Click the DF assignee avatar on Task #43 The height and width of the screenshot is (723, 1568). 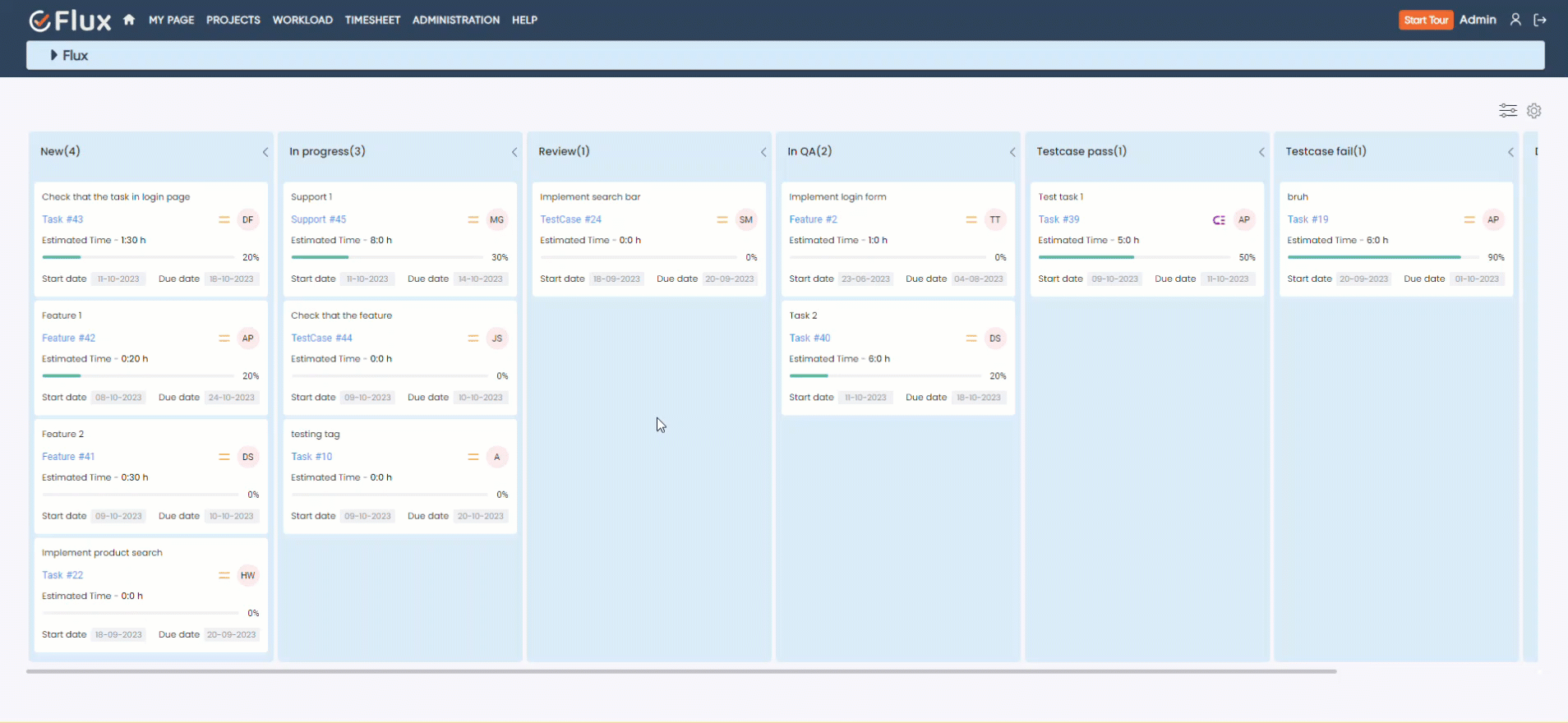[x=247, y=219]
